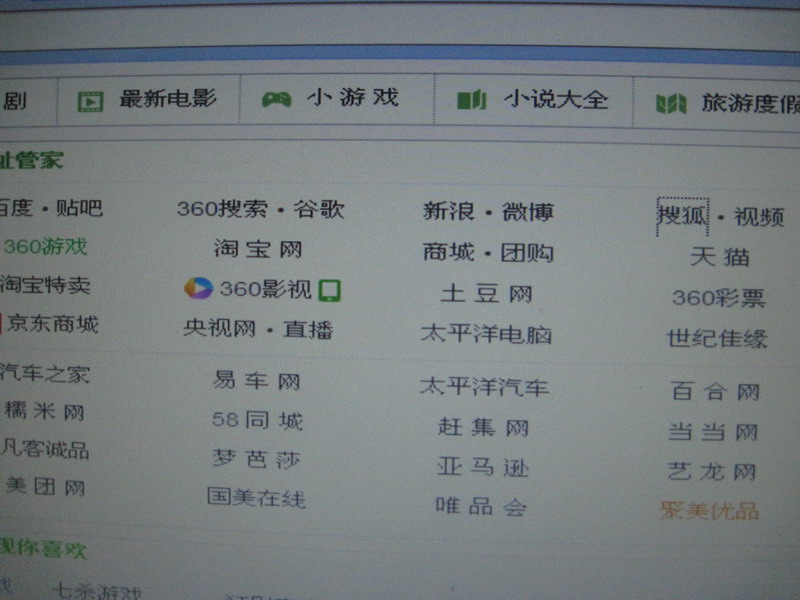Open the 小说大全 text label in the top bar
Screen dimensions: 800x600
click(x=556, y=99)
